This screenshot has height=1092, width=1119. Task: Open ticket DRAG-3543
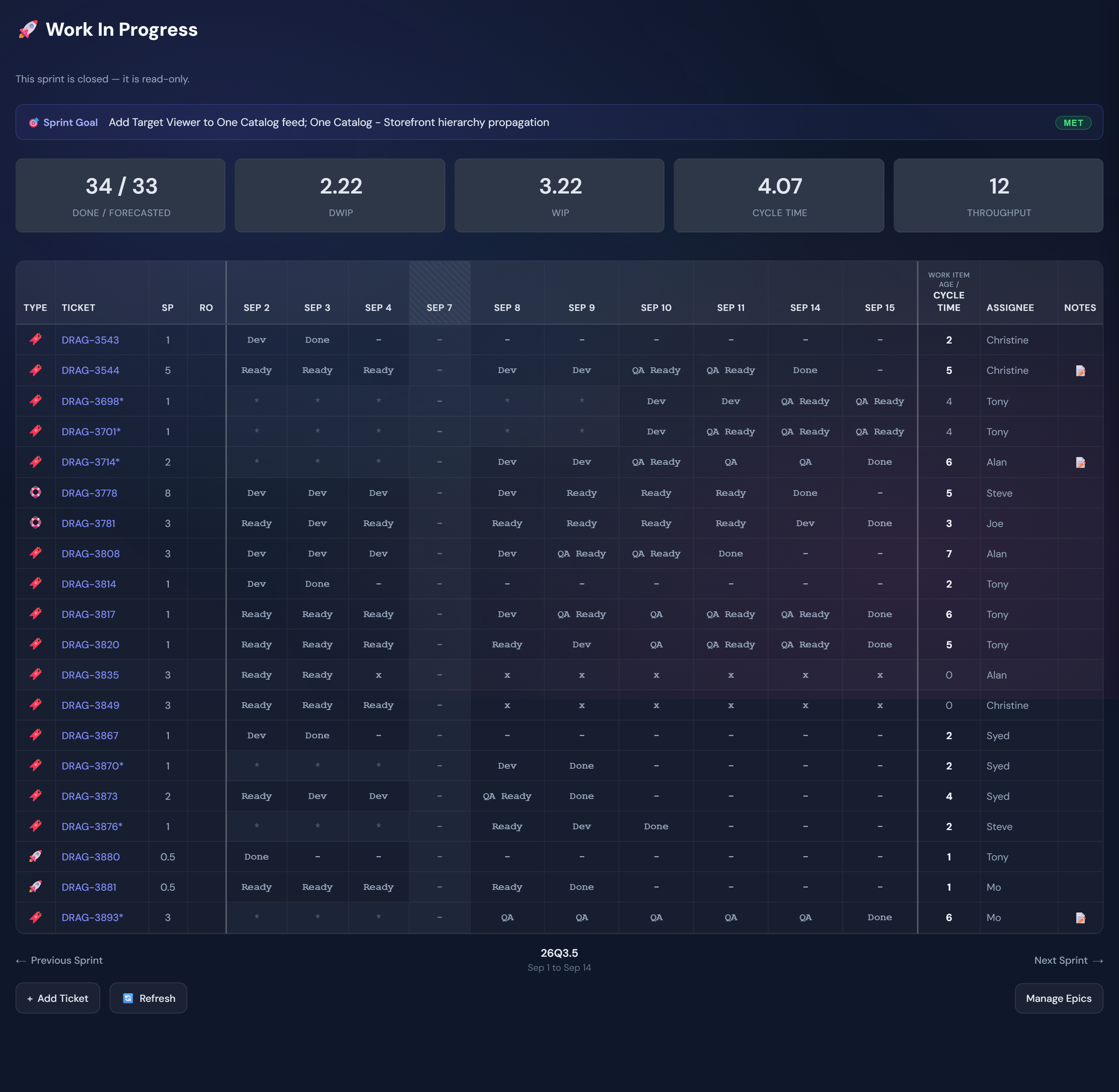click(x=90, y=340)
